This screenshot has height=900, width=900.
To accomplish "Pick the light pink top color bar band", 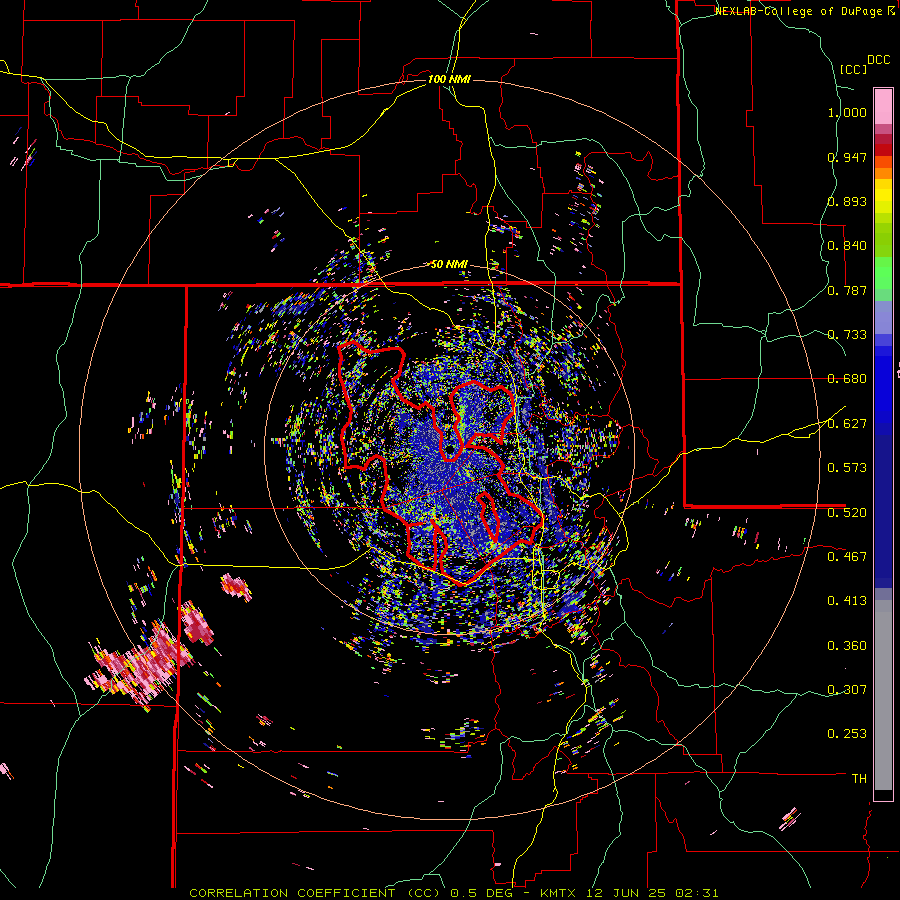I will (883, 106).
